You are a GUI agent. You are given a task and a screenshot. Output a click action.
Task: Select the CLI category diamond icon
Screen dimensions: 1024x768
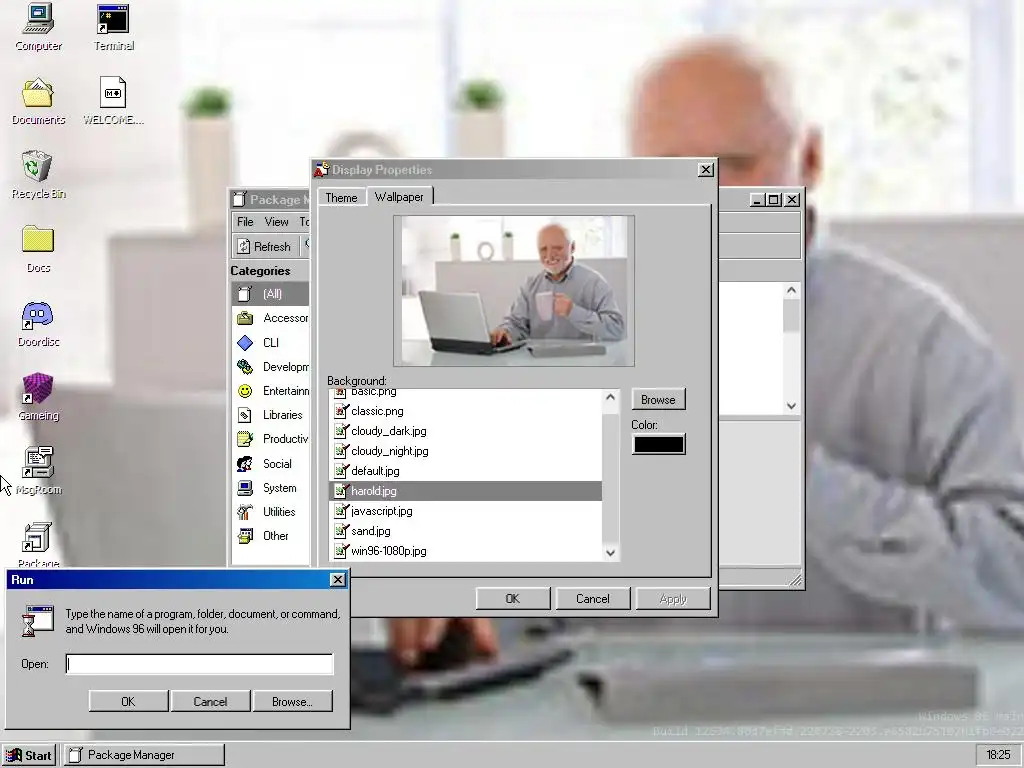245,342
